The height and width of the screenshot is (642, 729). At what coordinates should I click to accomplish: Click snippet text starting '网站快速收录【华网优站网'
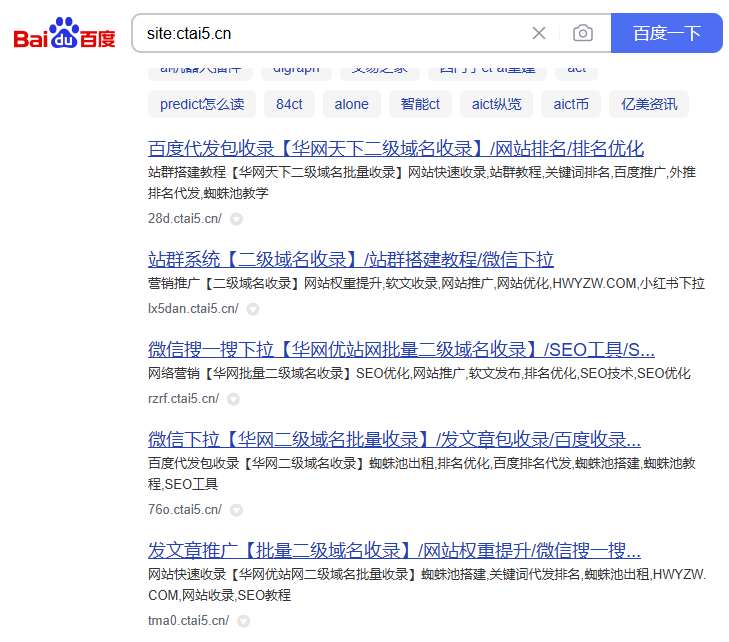point(427,585)
